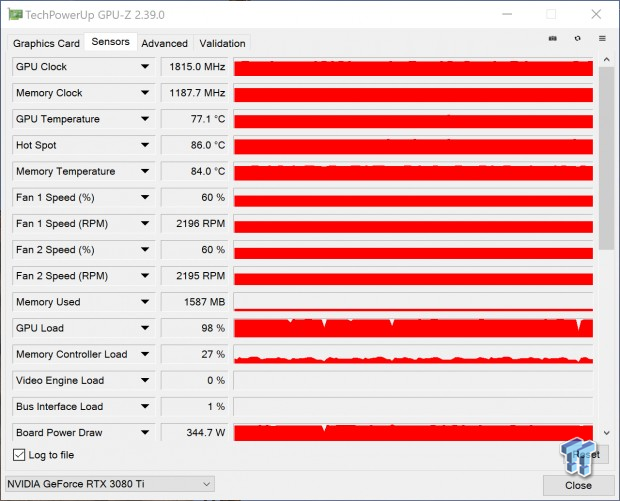Click the 1187.7 MHz Memory Clock value
This screenshot has width=620, height=501.
click(194, 93)
